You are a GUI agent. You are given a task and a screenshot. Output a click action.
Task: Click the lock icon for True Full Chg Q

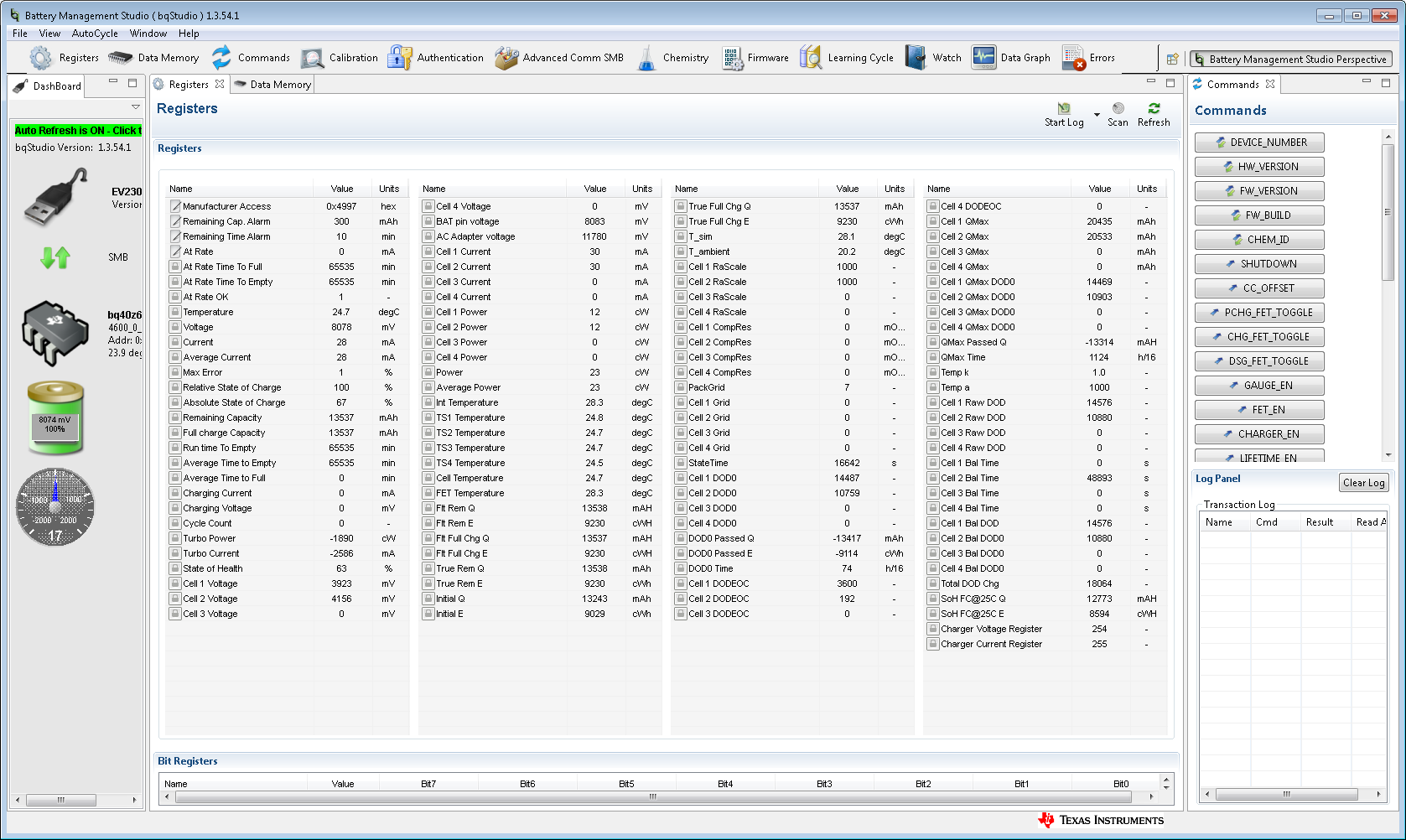[681, 206]
